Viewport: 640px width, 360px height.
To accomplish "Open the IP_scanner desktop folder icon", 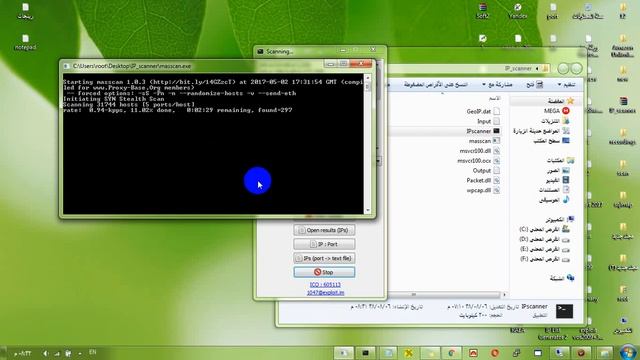I will point(622,105).
